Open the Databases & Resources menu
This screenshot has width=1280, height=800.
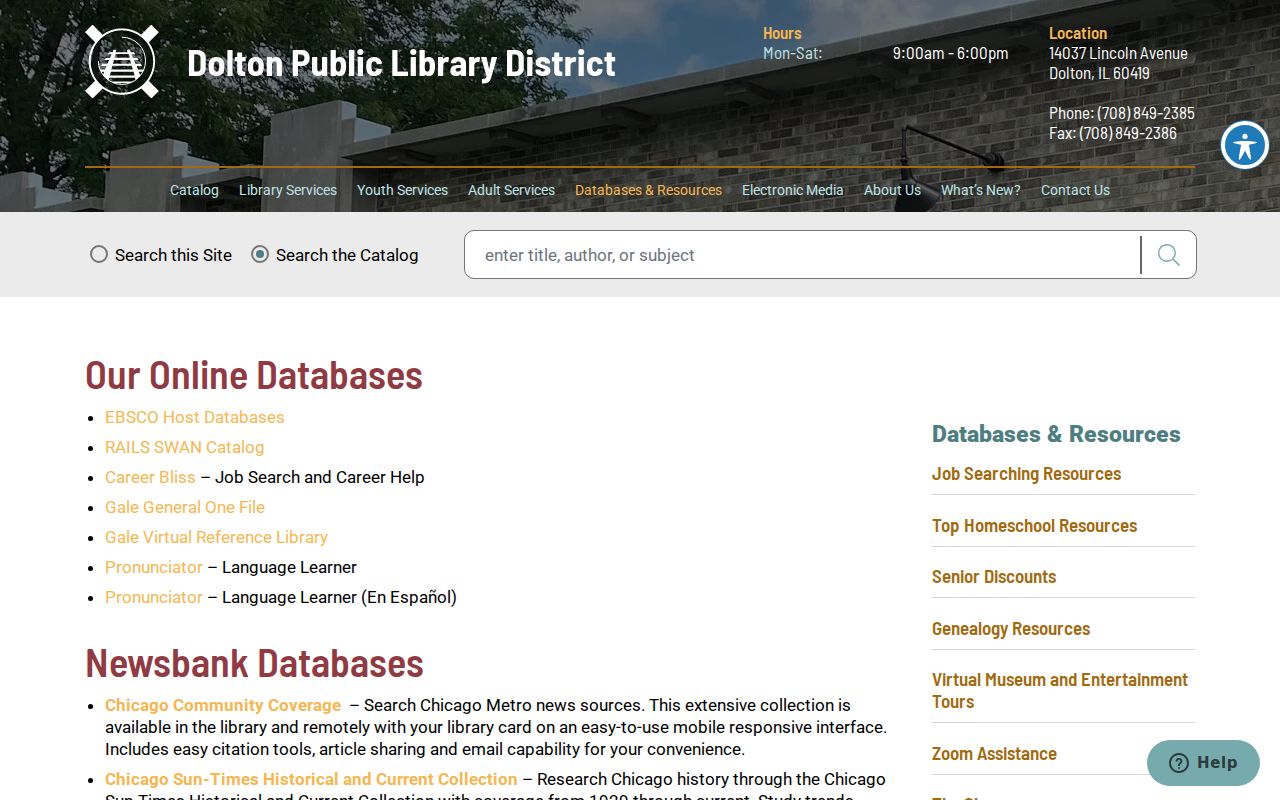coord(648,190)
